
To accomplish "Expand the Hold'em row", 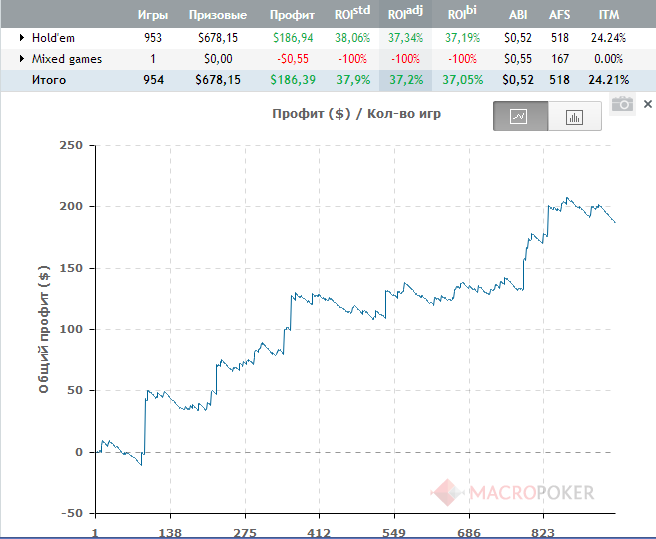I will (x=22, y=38).
